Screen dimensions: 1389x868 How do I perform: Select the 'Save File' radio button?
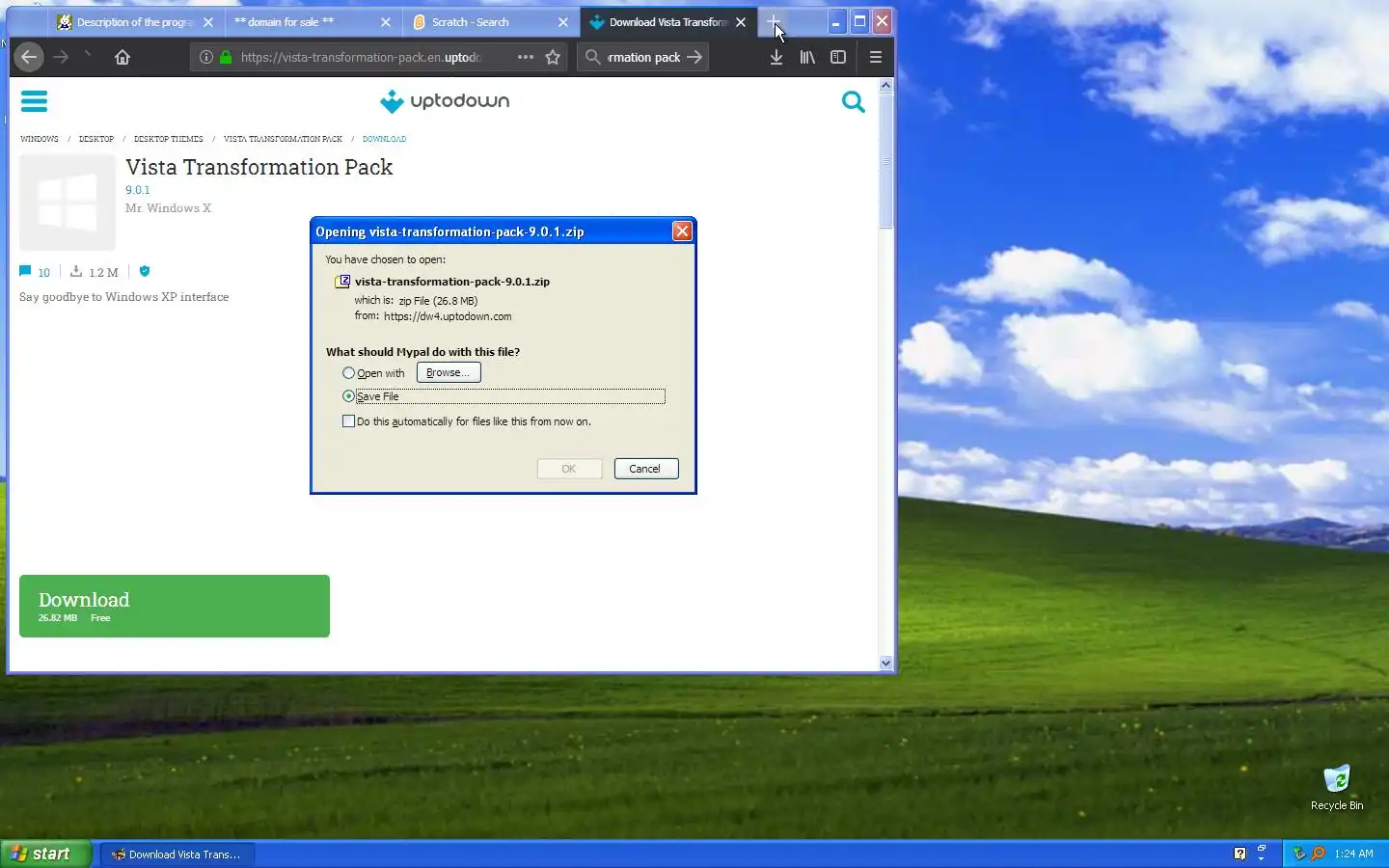(x=348, y=396)
